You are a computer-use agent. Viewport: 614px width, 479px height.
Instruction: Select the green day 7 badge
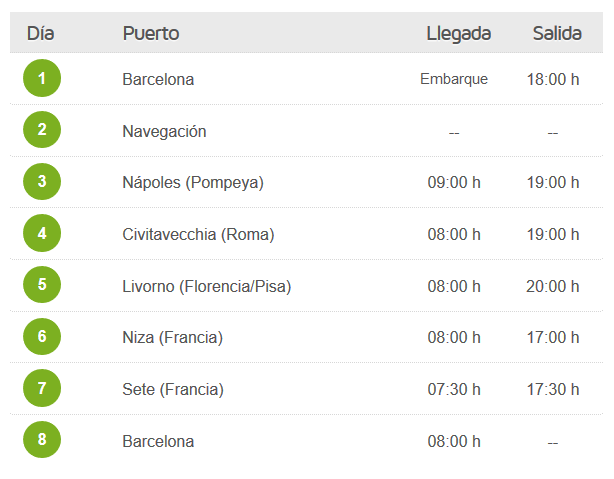pos(42,388)
